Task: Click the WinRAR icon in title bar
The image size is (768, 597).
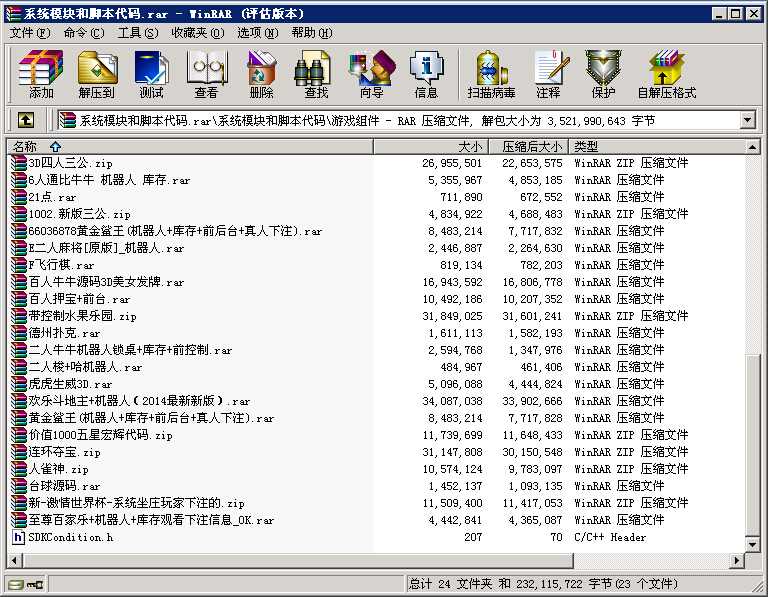Action: click(13, 13)
